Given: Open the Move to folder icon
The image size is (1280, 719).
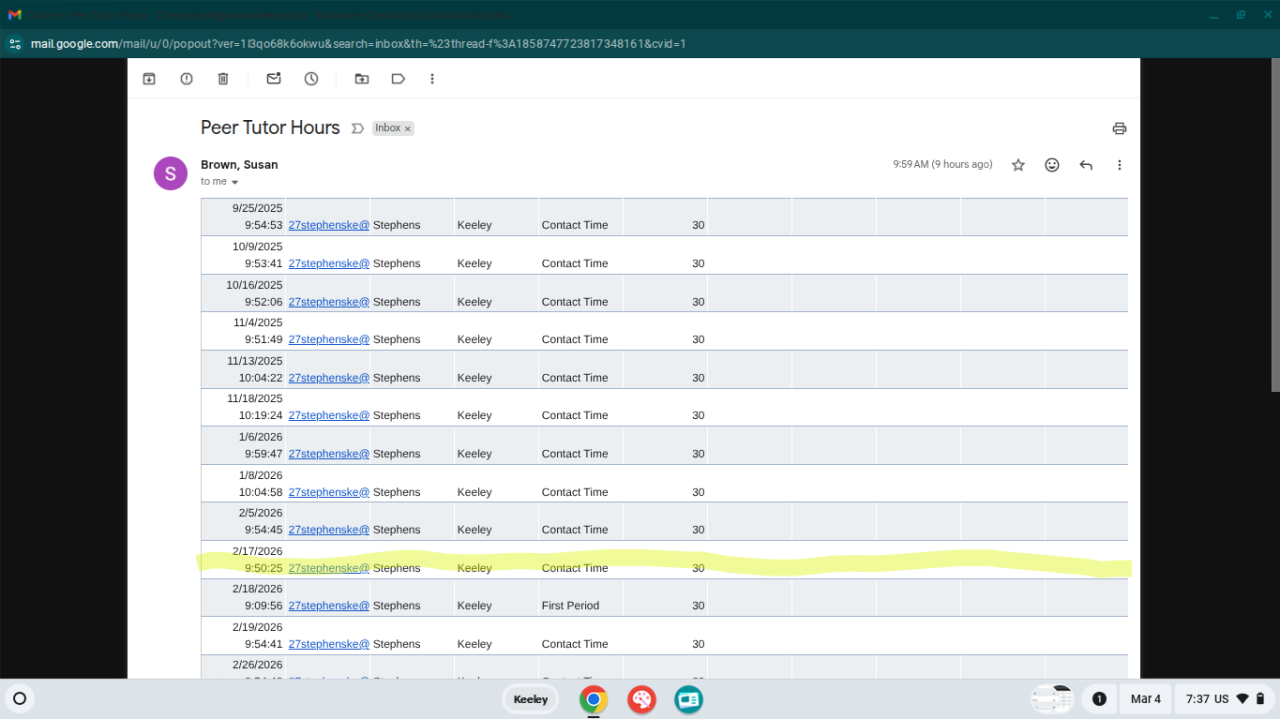Looking at the screenshot, I should click(361, 79).
